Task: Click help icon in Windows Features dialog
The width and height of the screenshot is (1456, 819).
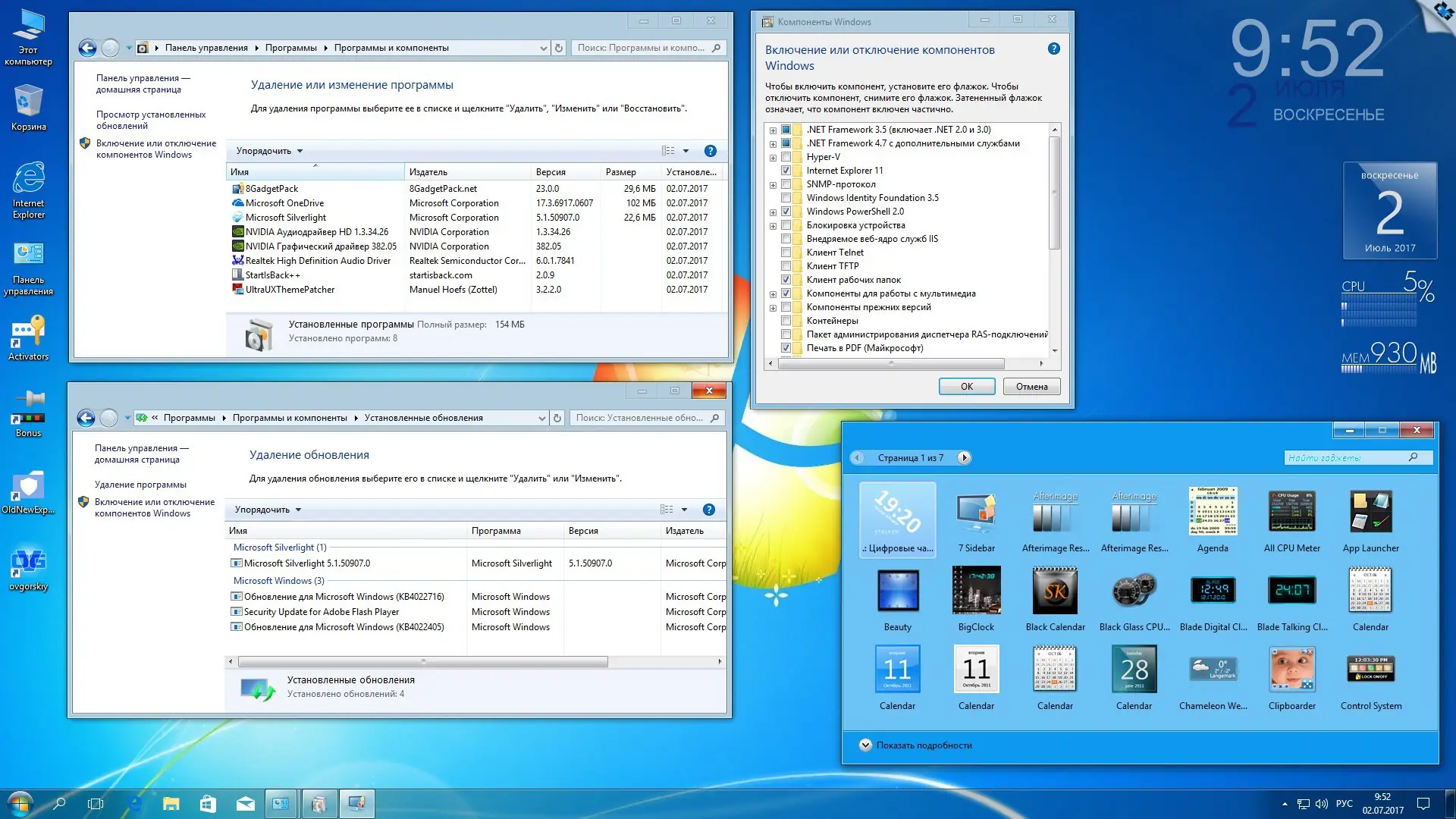Action: coord(1053,49)
